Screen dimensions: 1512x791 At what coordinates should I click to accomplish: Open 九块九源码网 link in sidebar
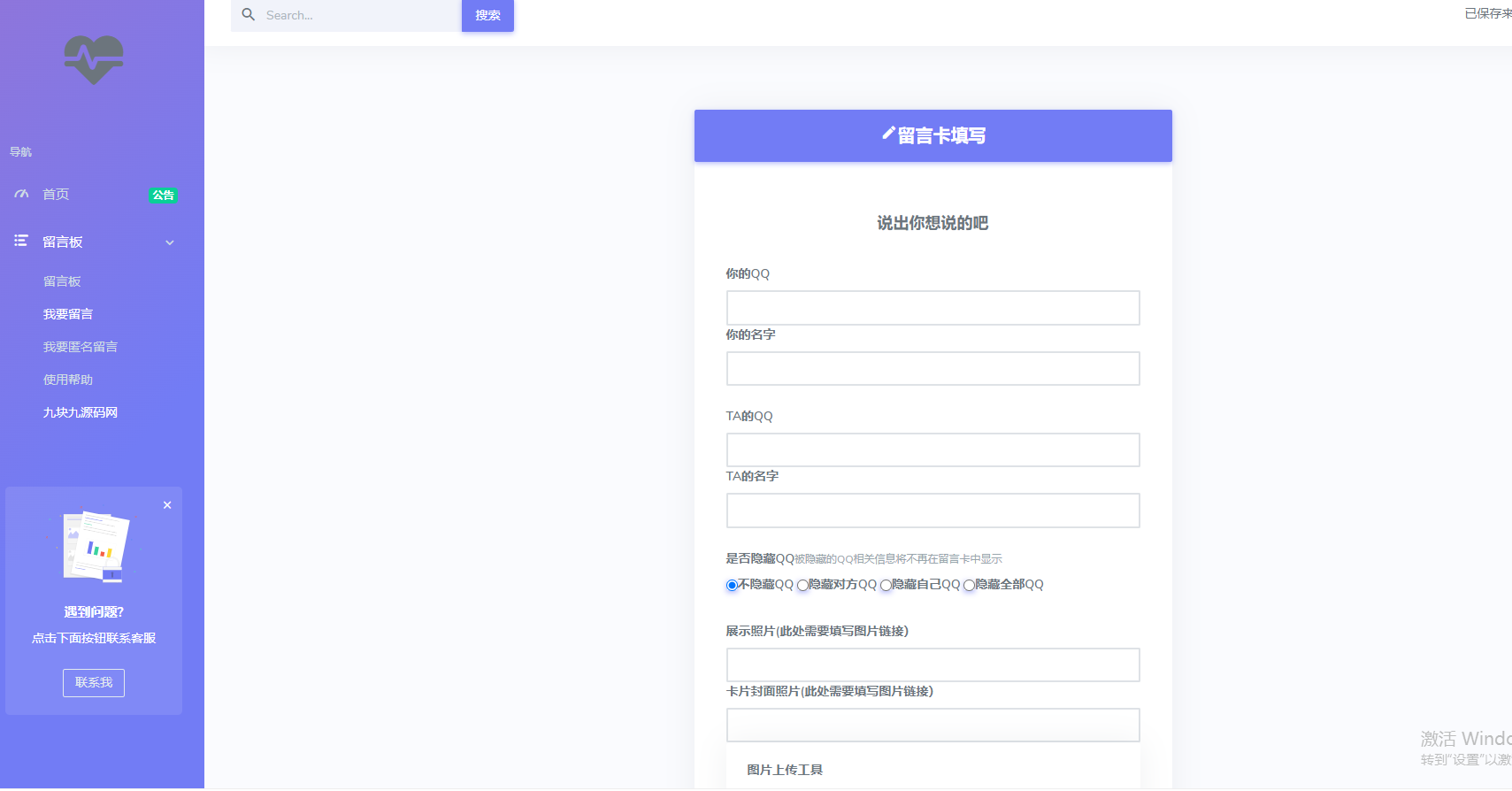[81, 412]
